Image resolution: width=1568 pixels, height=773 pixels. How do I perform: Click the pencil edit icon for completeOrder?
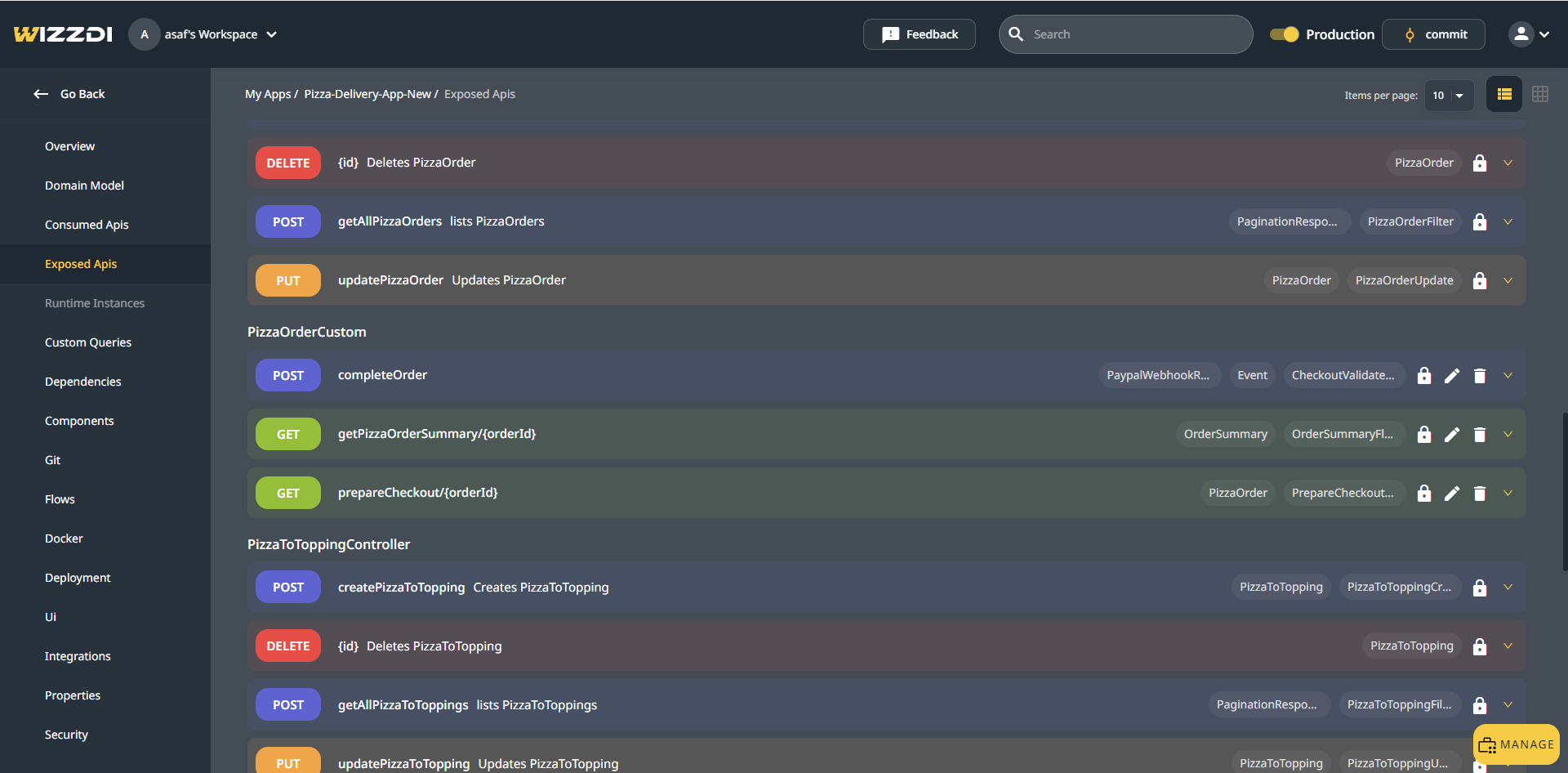[x=1451, y=376]
